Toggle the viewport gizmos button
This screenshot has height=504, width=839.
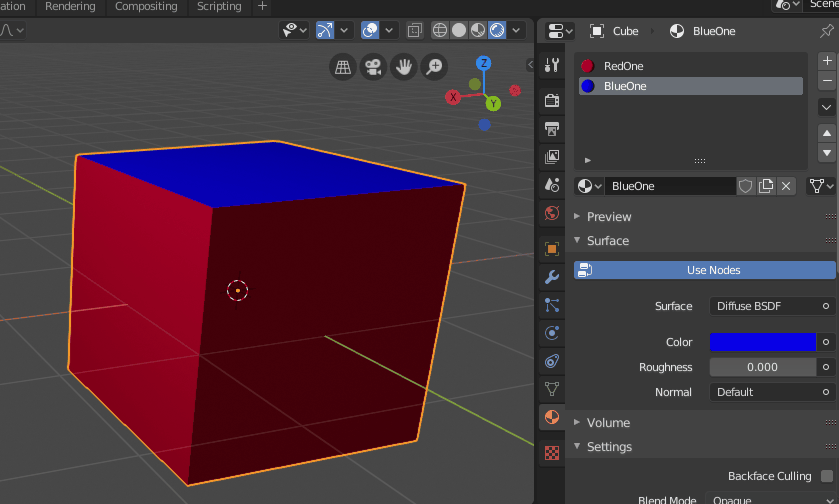tap(325, 30)
